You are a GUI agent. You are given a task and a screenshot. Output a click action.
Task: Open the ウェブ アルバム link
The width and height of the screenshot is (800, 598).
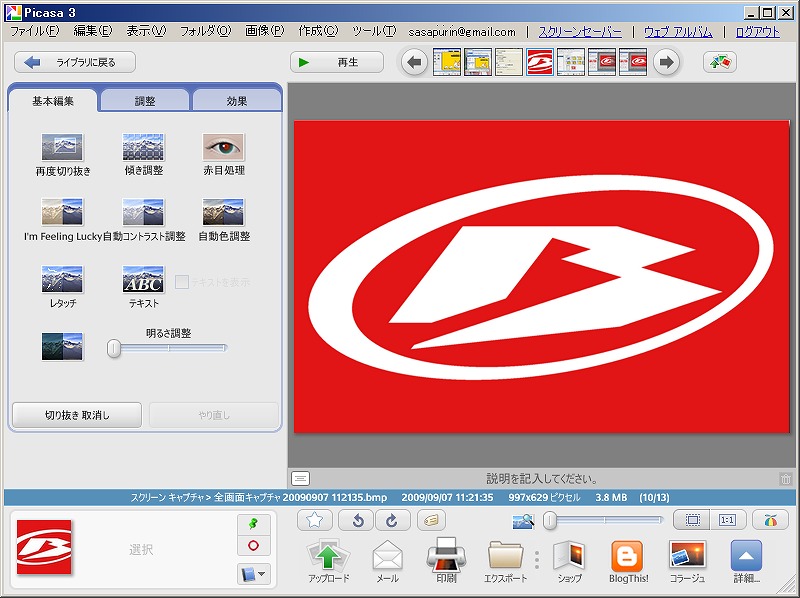tap(678, 32)
